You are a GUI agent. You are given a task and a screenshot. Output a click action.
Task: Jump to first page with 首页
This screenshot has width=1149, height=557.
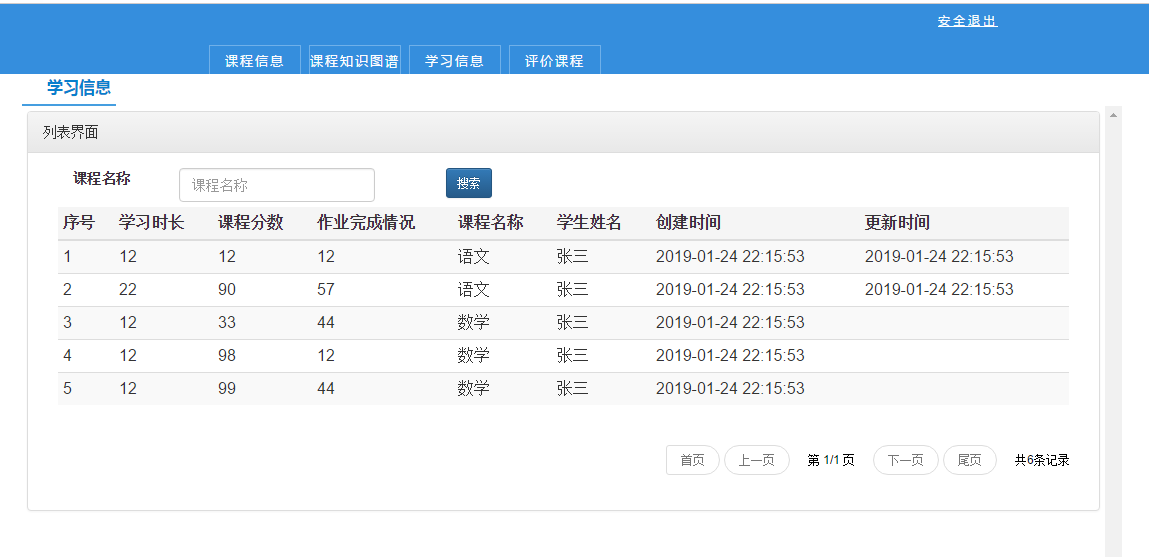click(692, 460)
